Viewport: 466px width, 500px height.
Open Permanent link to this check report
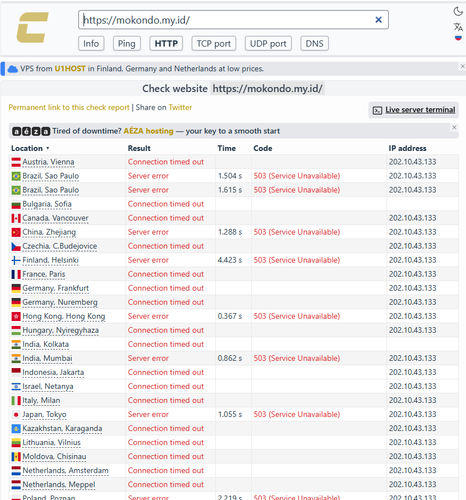[x=69, y=107]
